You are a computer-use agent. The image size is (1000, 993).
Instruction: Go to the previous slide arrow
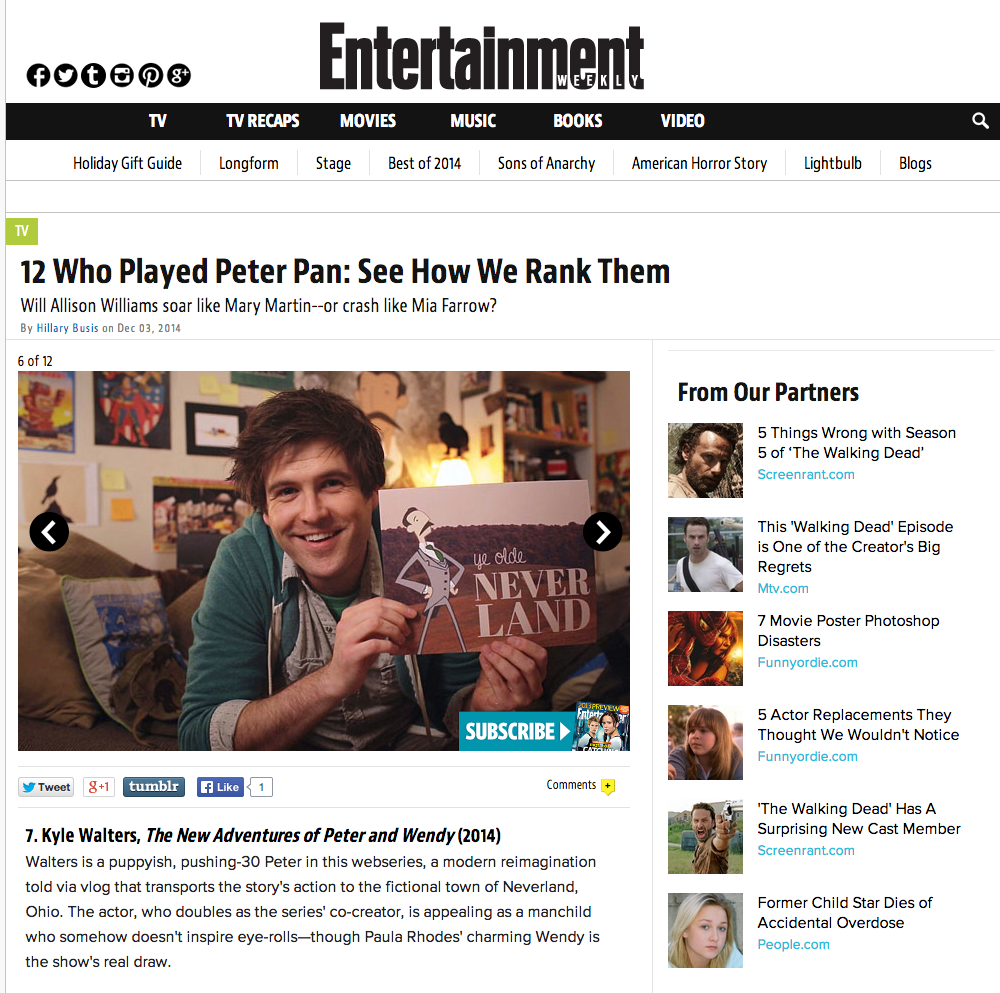click(x=49, y=532)
